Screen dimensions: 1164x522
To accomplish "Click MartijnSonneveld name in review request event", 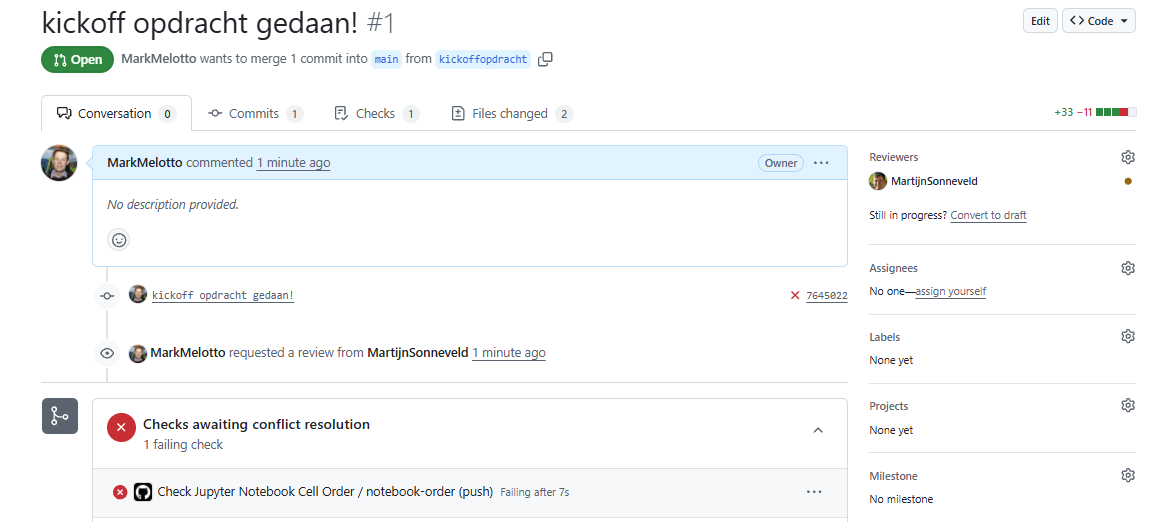I will click(x=417, y=353).
